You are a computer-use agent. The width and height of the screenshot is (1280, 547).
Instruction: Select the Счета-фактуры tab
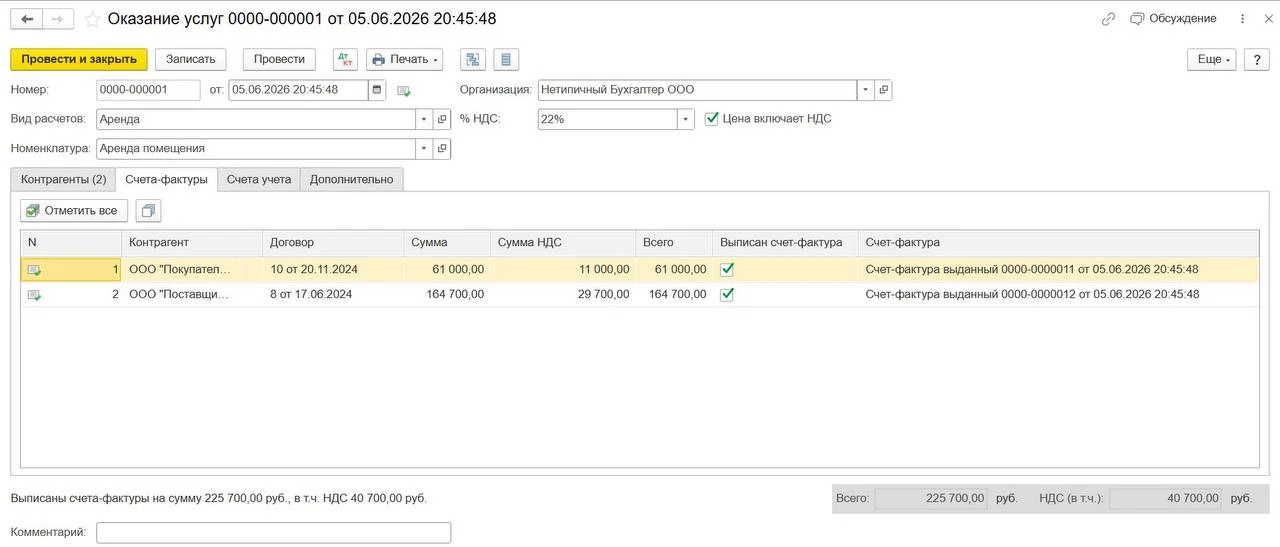166,180
